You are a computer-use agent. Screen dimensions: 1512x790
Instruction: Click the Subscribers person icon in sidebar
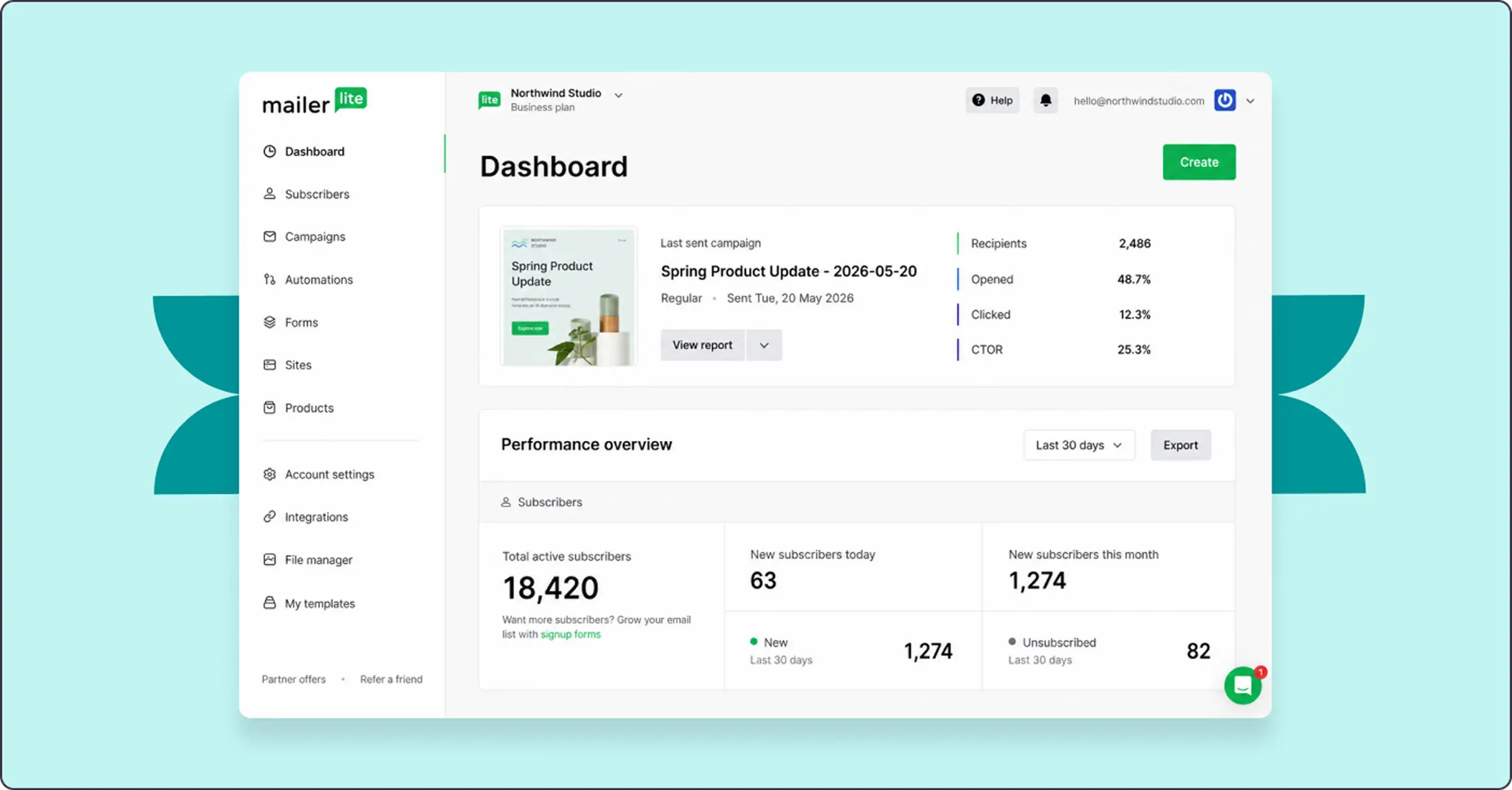270,193
